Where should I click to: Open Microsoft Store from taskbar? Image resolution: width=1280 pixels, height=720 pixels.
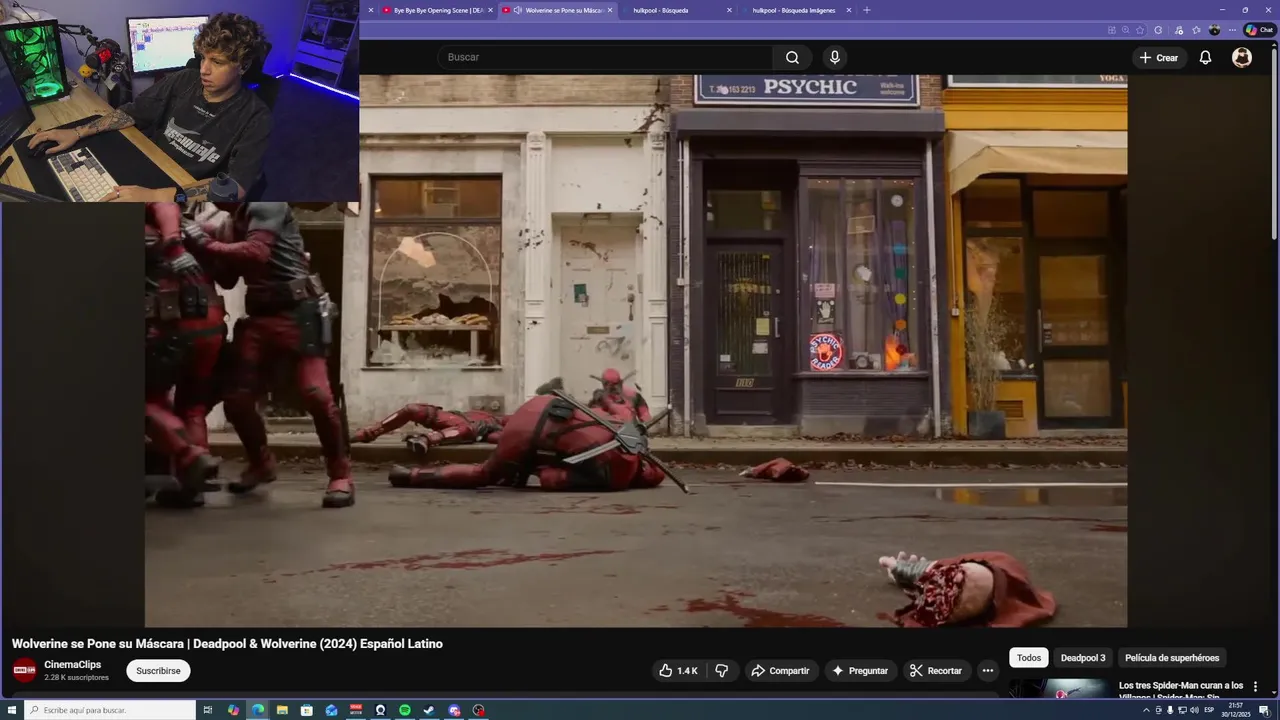(307, 710)
